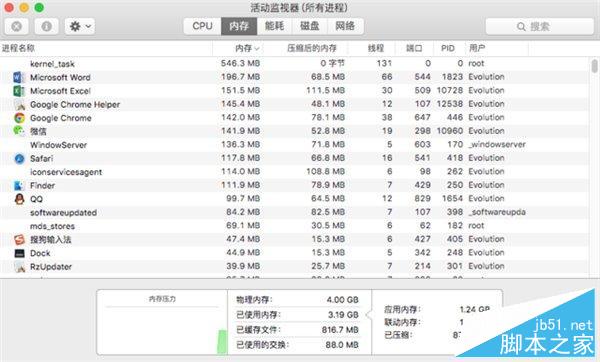Select the Sogou input method (搜狗输入法) icon
This screenshot has width=600, height=362.
tap(19, 240)
